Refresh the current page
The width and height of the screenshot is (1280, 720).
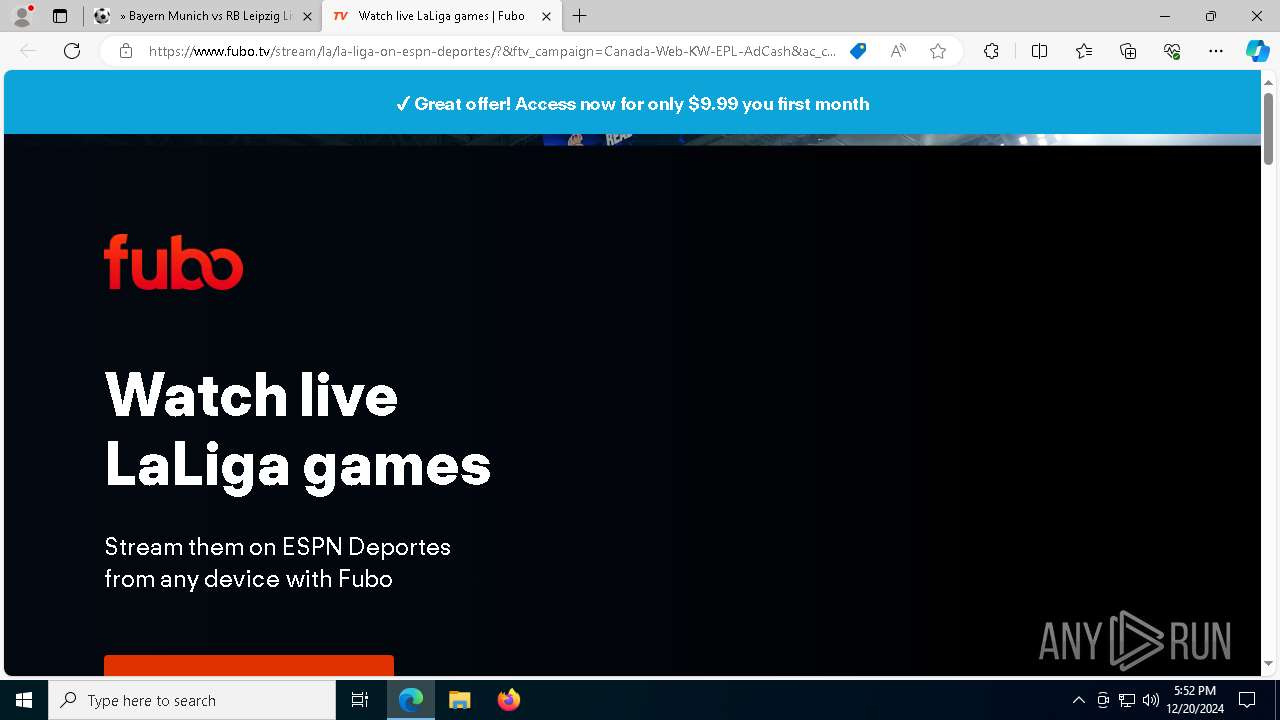pos(72,51)
